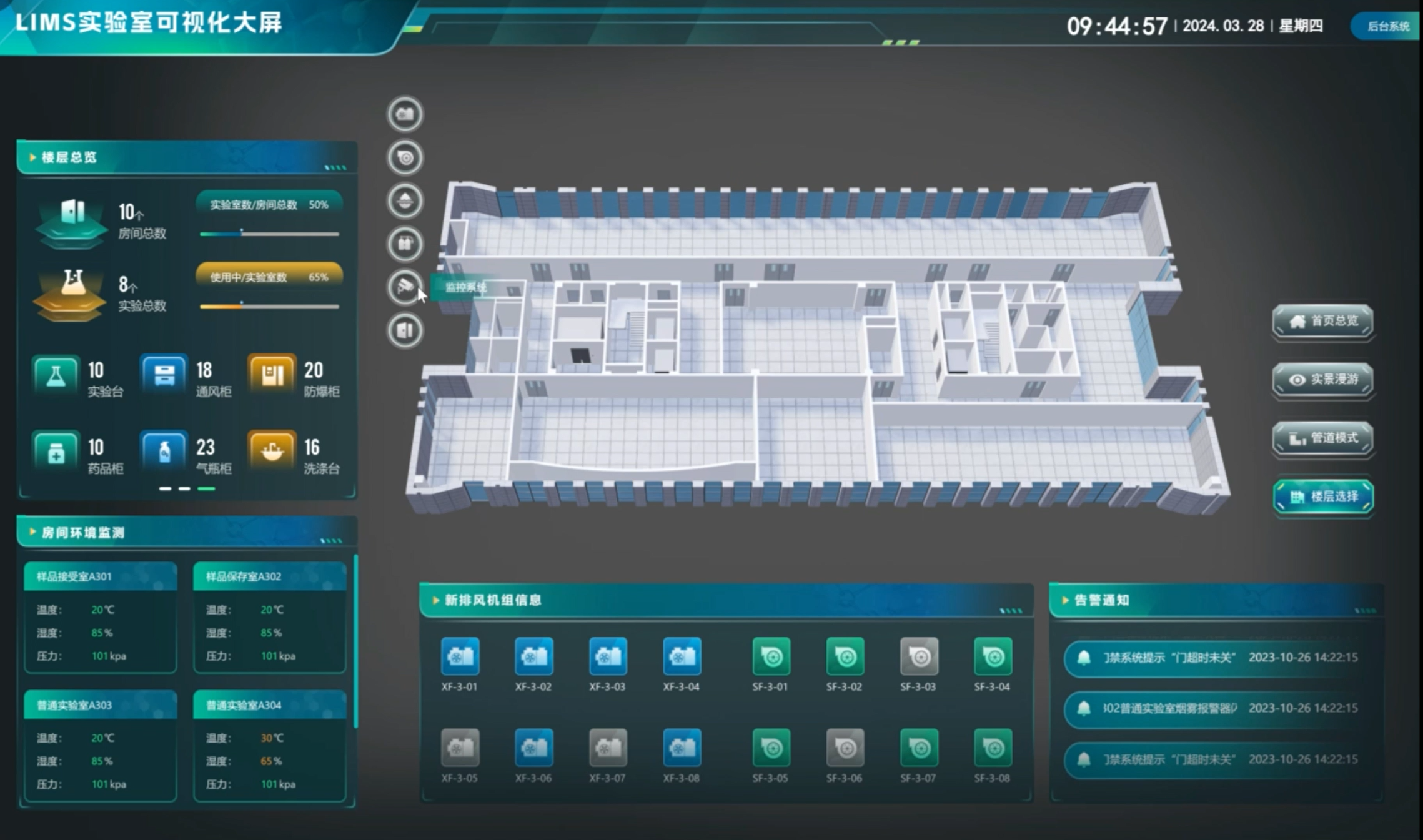Select the first carousel page dash in 楼层总览

[165, 488]
